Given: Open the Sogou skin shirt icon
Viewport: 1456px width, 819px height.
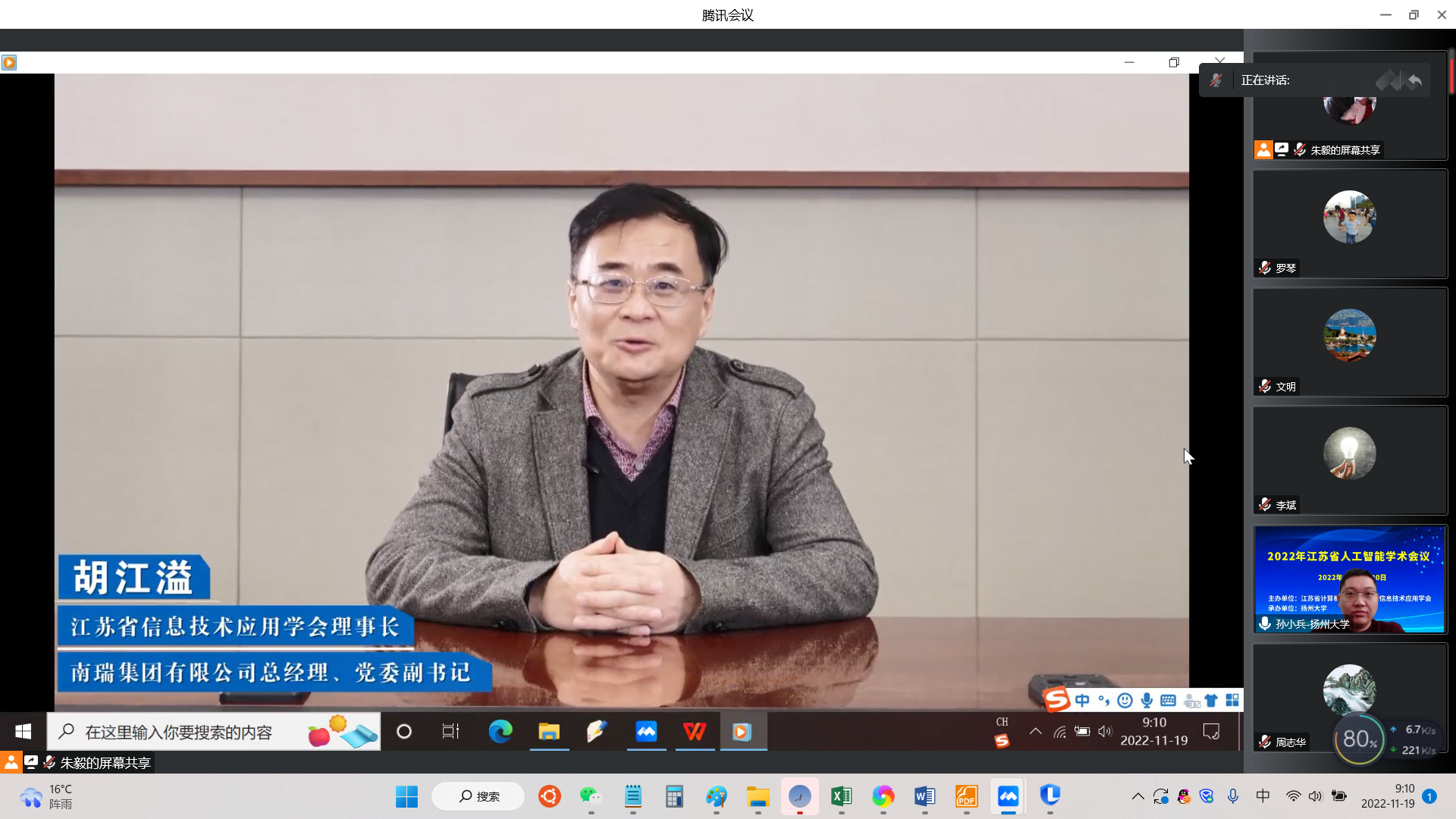Looking at the screenshot, I should (1211, 700).
